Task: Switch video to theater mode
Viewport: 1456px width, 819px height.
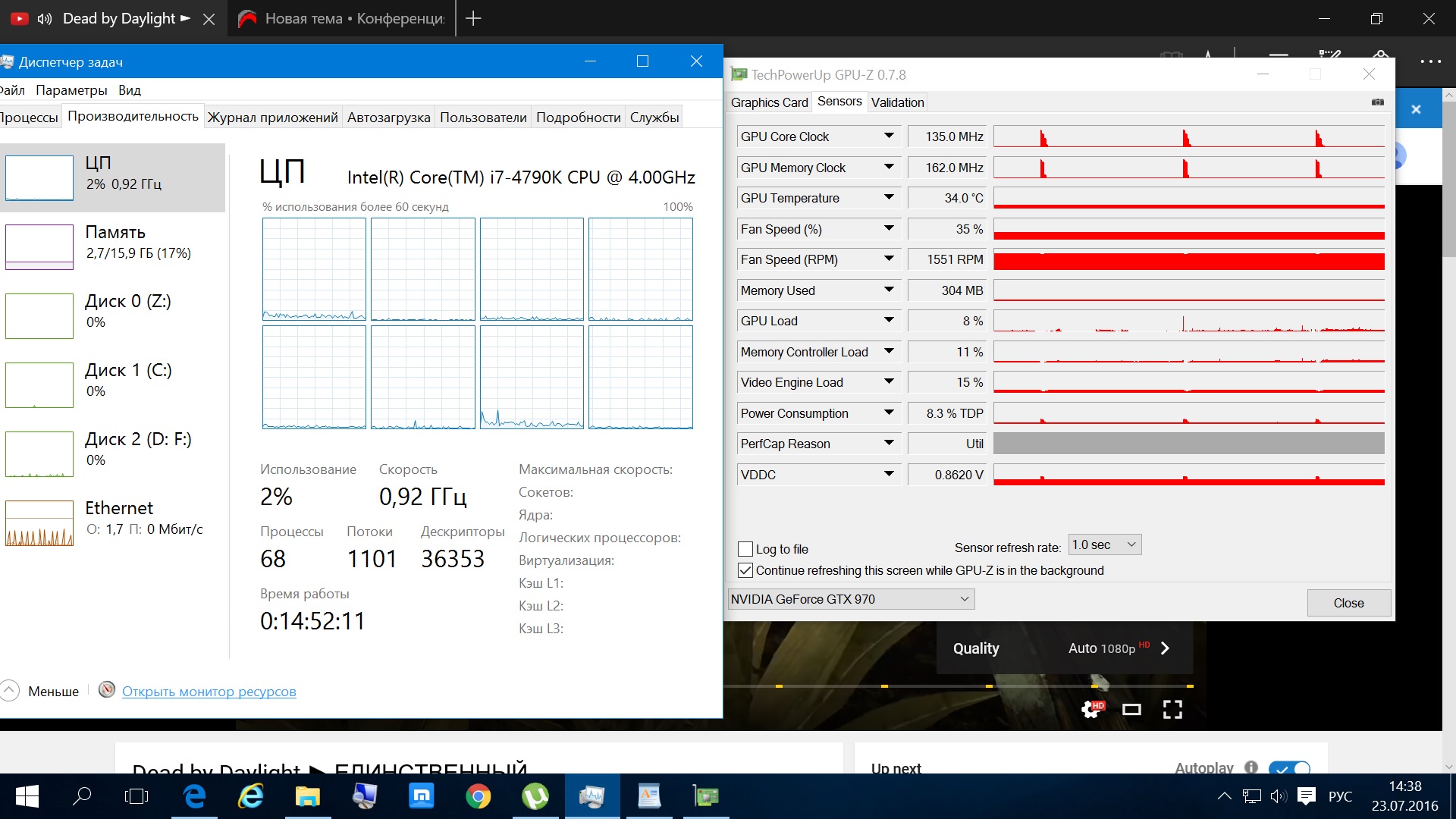Action: coord(1131,710)
